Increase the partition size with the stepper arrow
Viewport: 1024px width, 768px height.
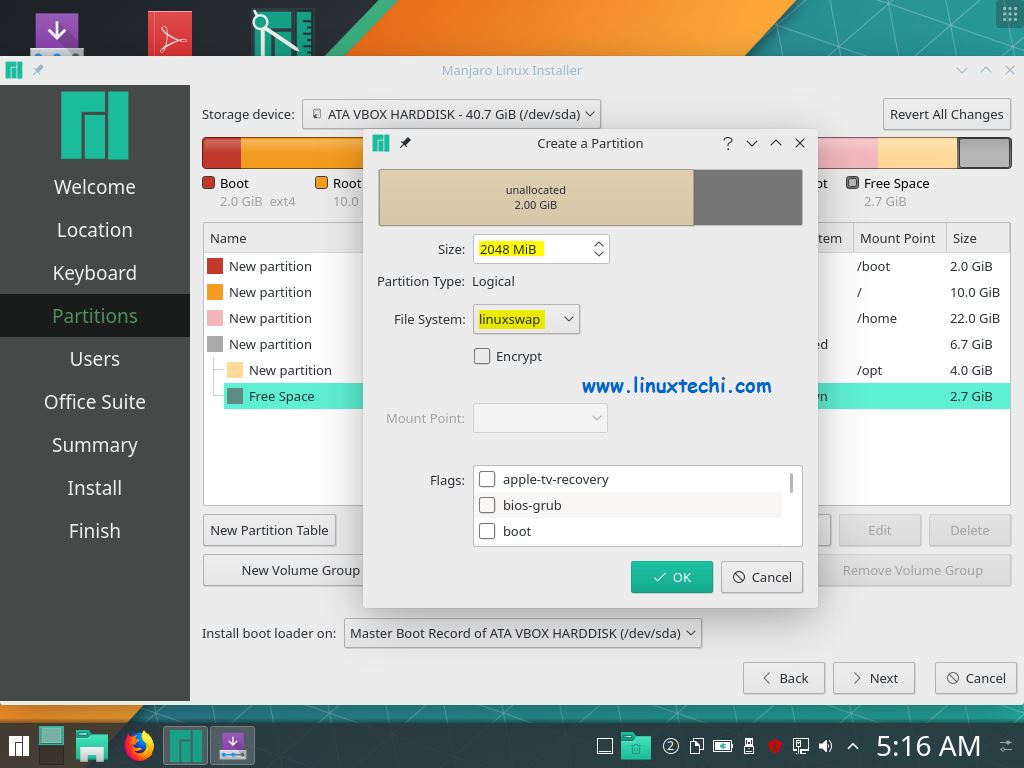click(598, 243)
